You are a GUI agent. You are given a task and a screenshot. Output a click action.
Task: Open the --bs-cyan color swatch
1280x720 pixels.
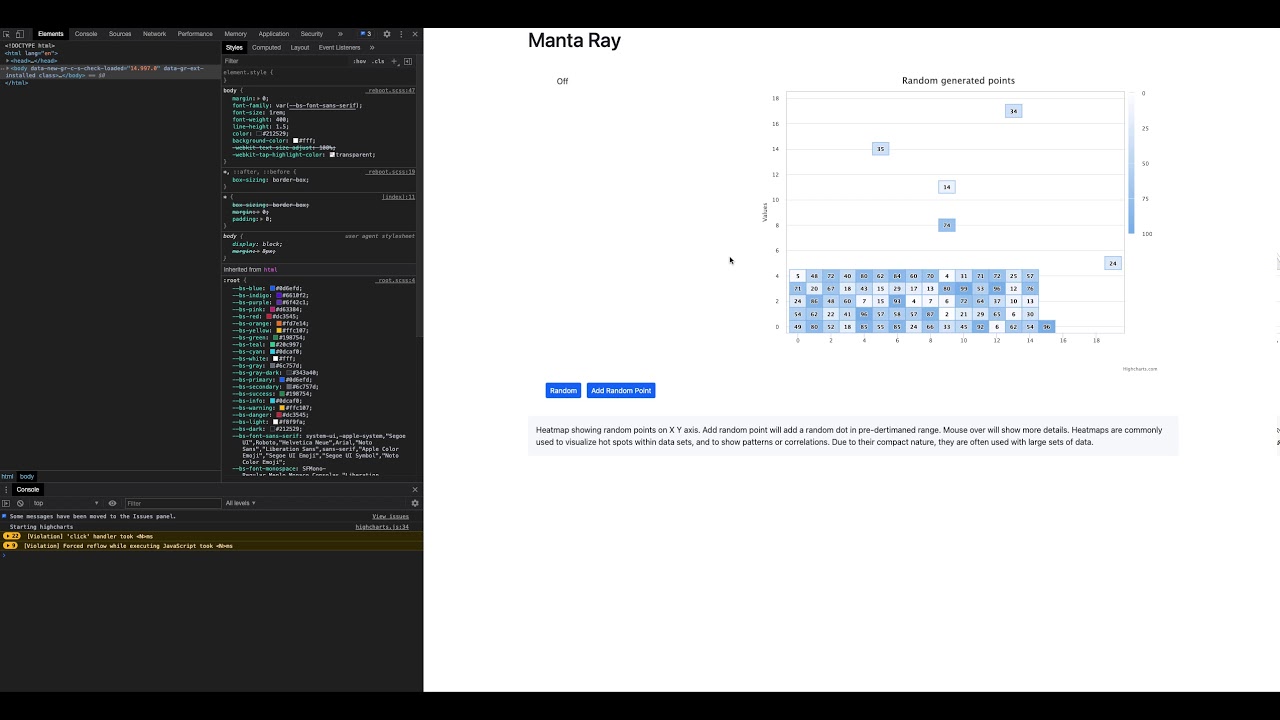[270, 352]
